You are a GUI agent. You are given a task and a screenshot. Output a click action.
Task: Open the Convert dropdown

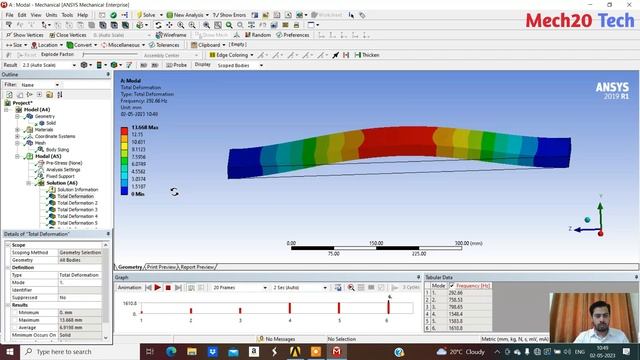tap(82, 45)
